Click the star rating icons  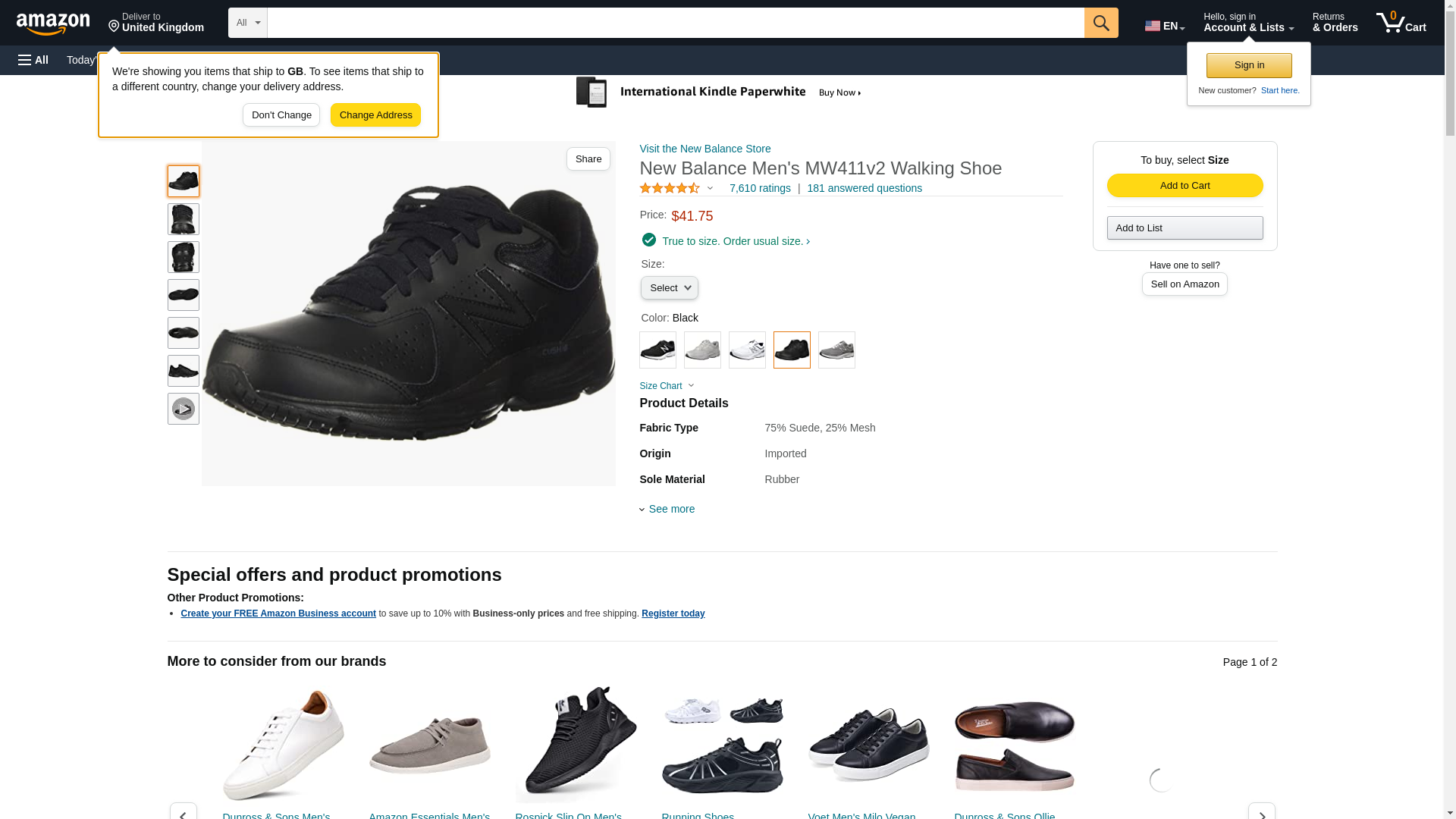(x=670, y=188)
